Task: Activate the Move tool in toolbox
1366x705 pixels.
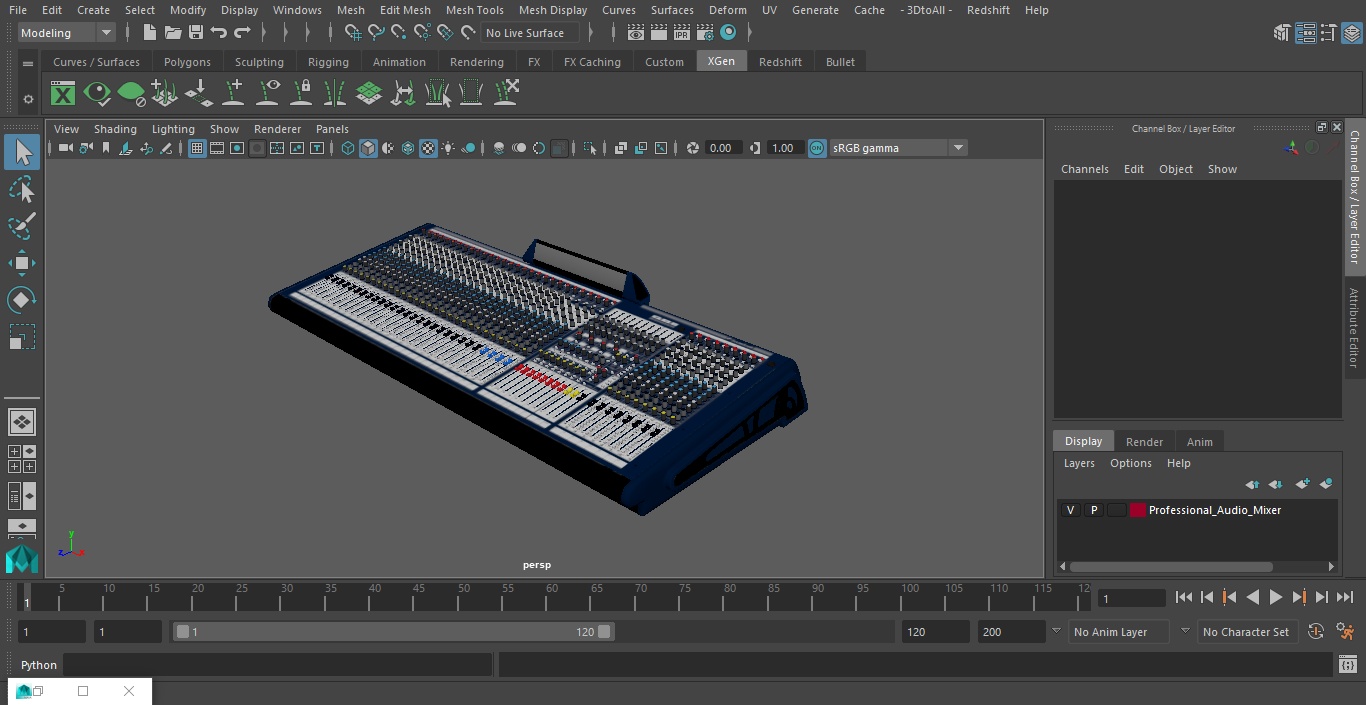Action: 22,263
